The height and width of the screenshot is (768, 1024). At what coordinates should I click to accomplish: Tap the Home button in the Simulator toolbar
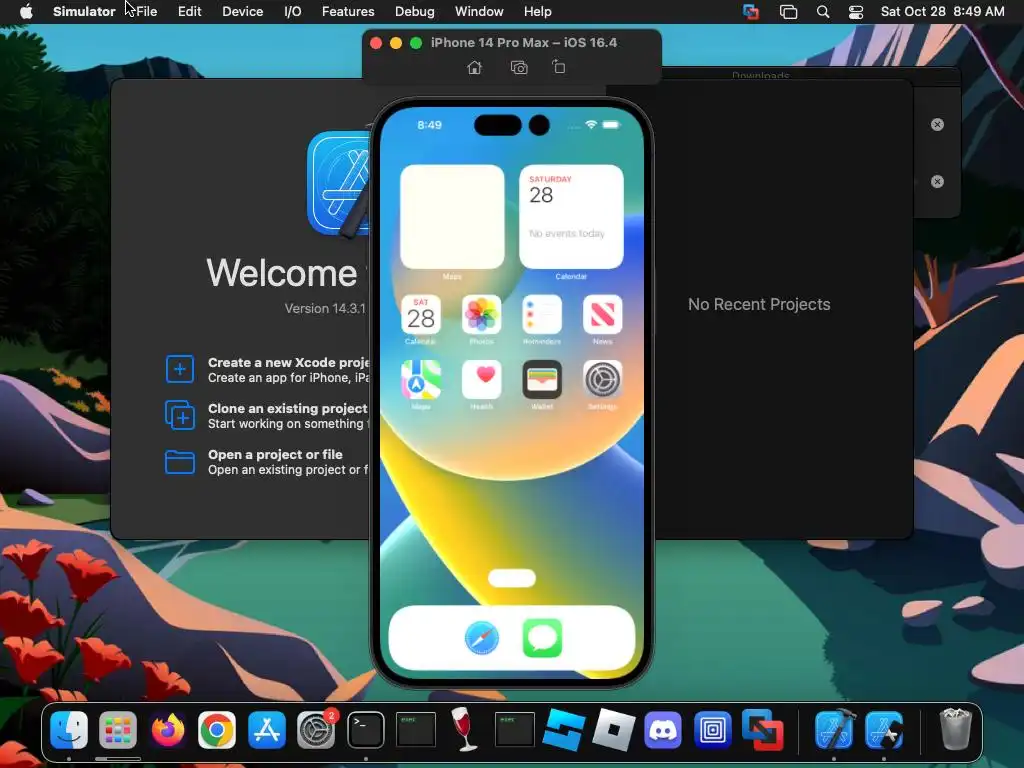click(475, 67)
